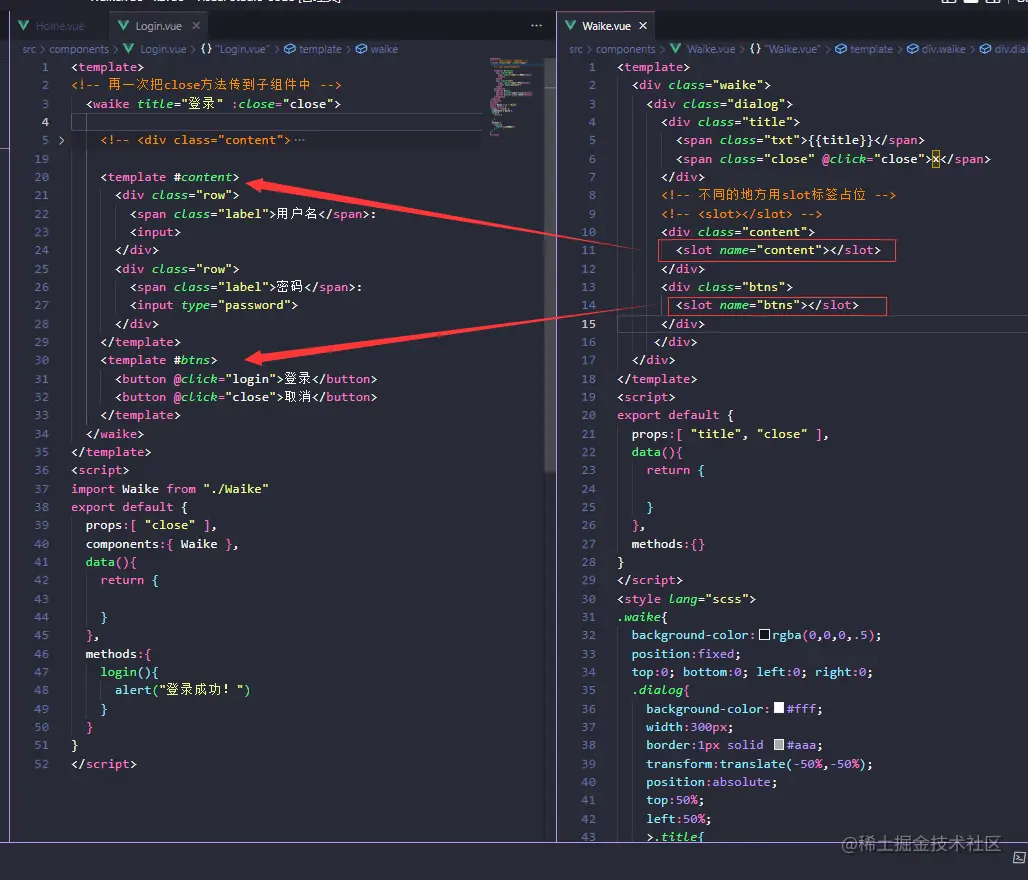Click 'methods:{}' line in Waike.vue

tap(668, 544)
